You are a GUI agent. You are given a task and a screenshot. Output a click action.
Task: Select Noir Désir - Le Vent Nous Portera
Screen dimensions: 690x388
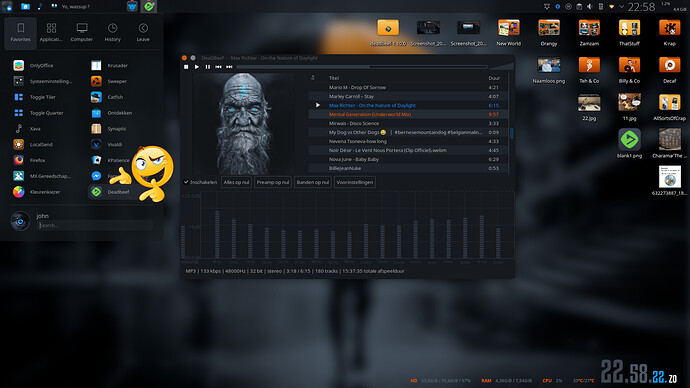pyautogui.click(x=408, y=150)
